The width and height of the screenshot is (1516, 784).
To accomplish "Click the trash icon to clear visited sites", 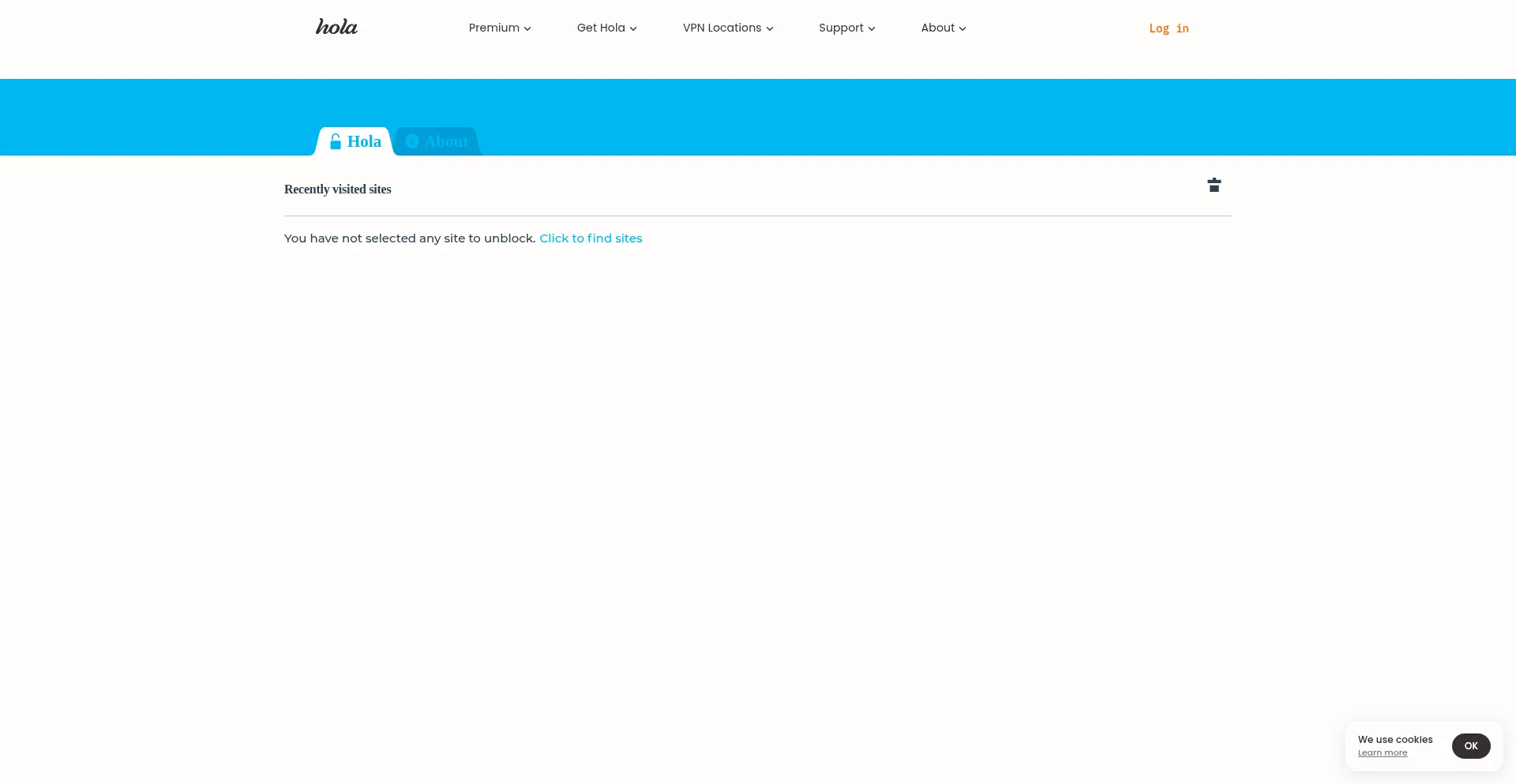I will 1214,186.
